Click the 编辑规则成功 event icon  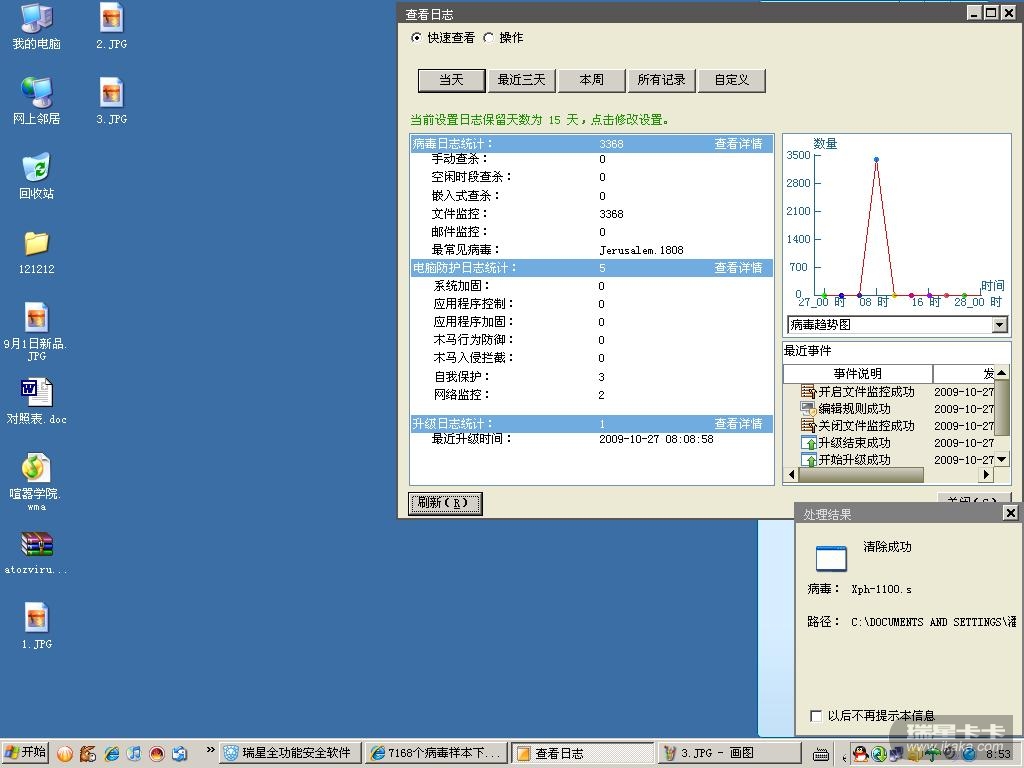(x=809, y=409)
